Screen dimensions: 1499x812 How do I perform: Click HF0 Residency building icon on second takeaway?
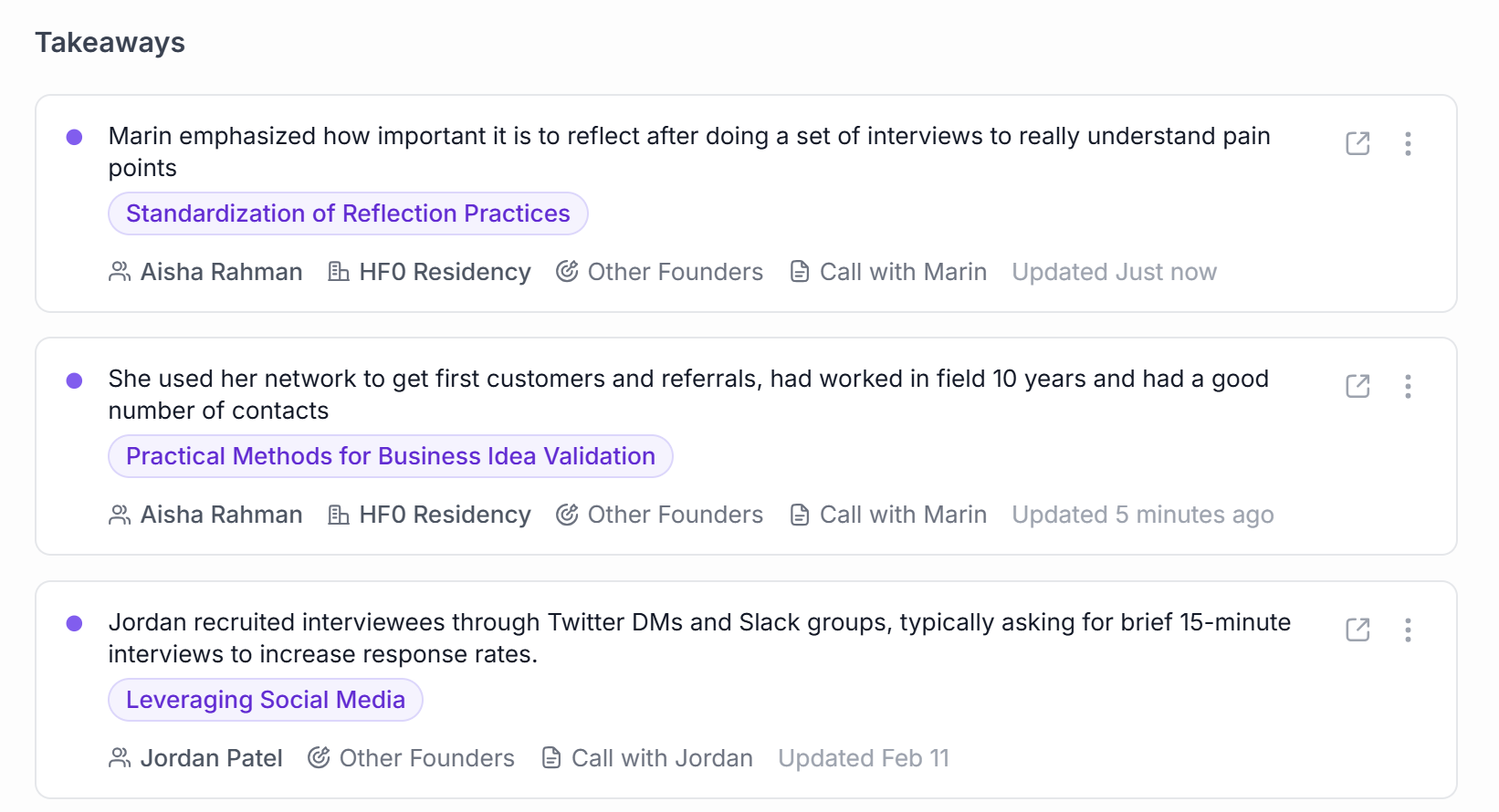coord(339,515)
